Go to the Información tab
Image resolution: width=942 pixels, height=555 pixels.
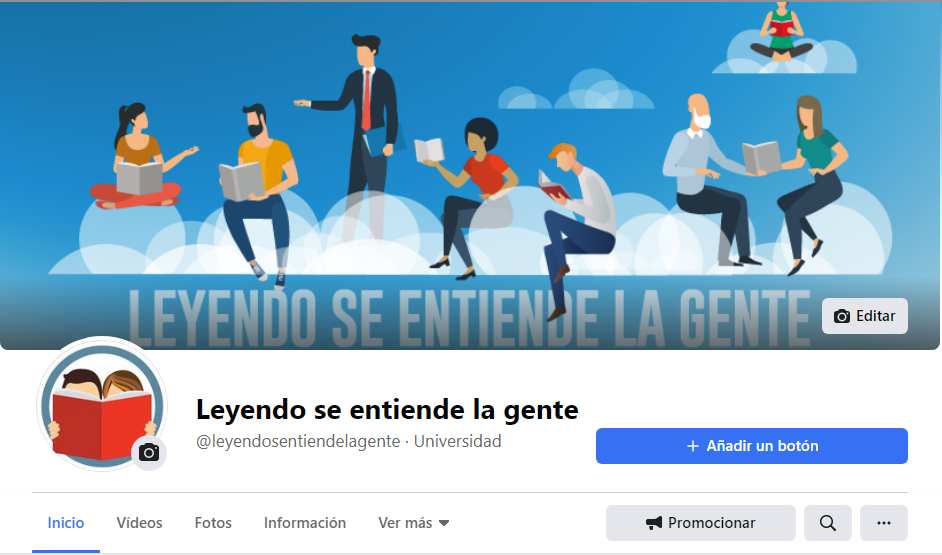point(305,523)
